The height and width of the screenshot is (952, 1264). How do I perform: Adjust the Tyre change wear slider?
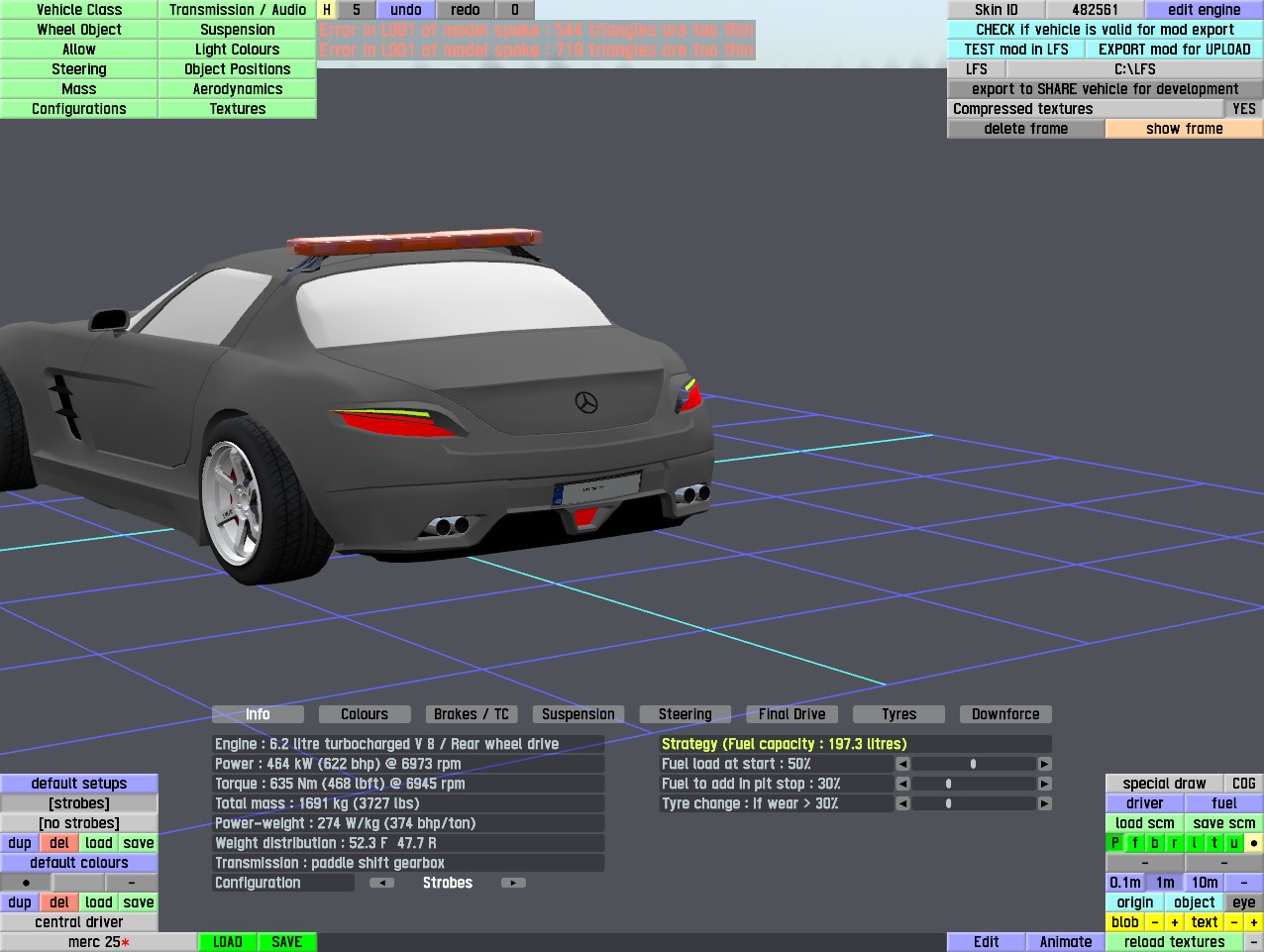click(974, 803)
